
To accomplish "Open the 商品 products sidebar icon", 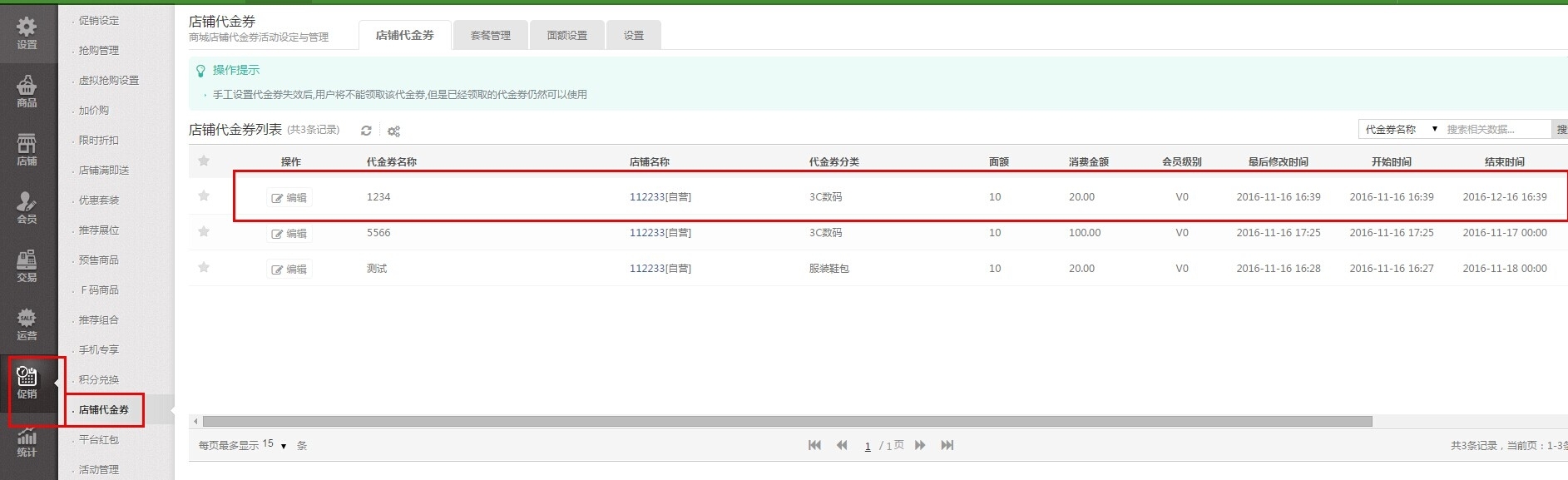I will (27, 92).
